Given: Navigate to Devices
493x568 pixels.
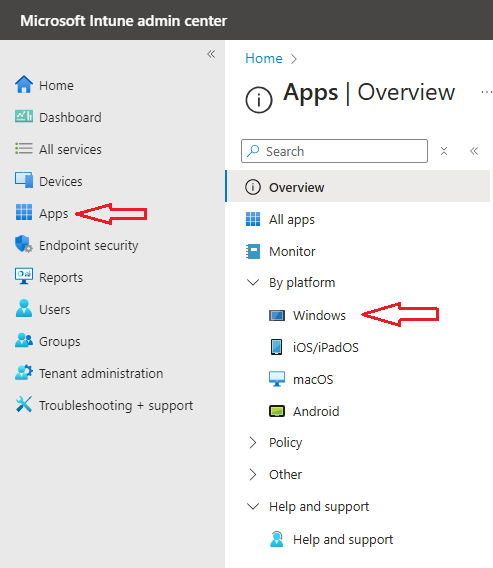Looking at the screenshot, I should [61, 181].
